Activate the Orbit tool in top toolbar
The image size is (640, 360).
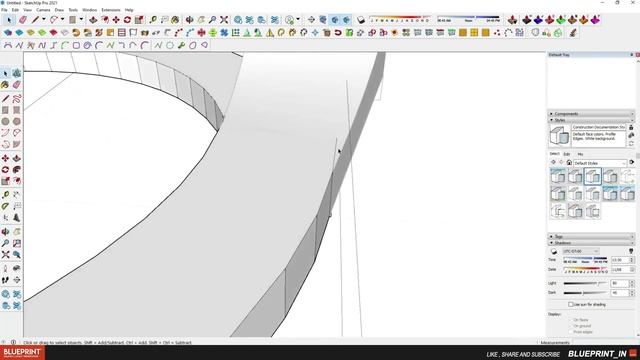[189, 20]
